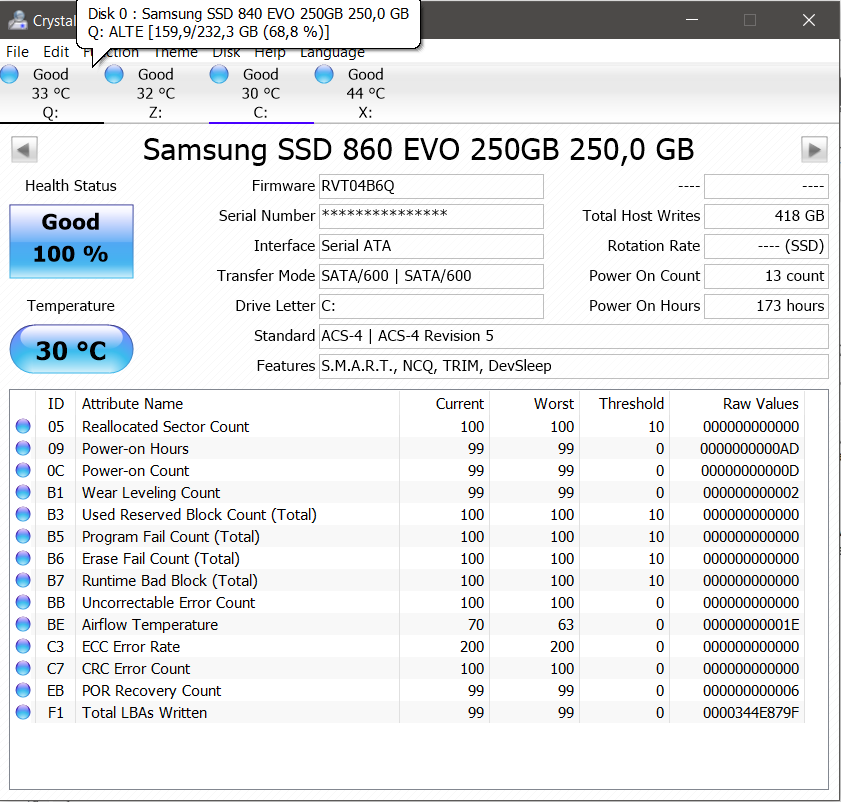Click the masked Serial Number field
This screenshot has width=841, height=802.
tap(431, 216)
